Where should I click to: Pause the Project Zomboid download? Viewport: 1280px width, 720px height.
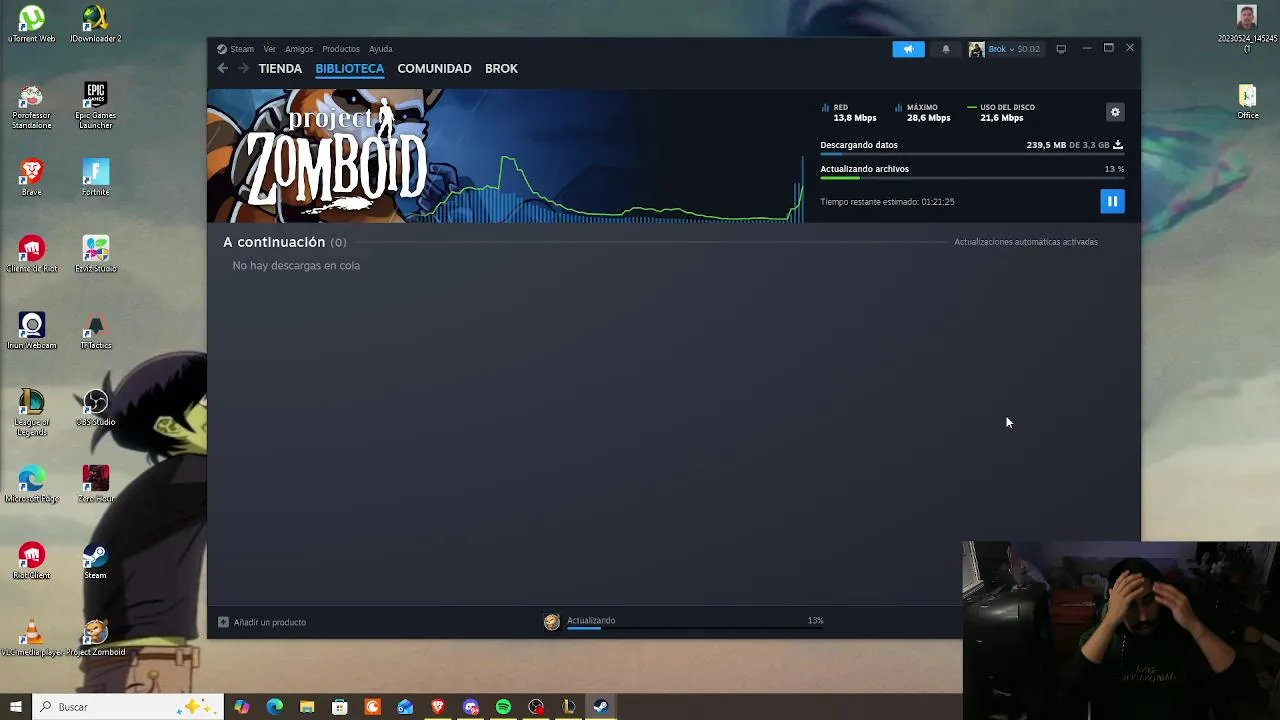1112,201
